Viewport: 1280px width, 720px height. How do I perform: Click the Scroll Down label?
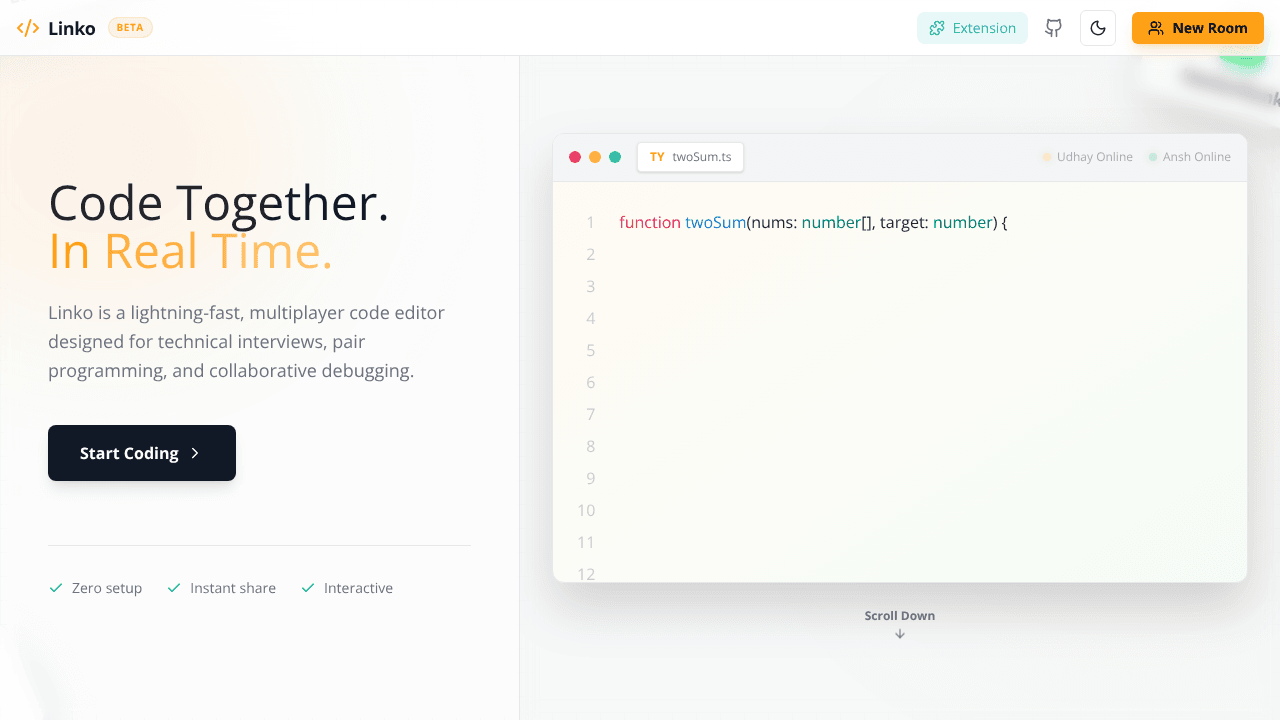pyautogui.click(x=900, y=616)
